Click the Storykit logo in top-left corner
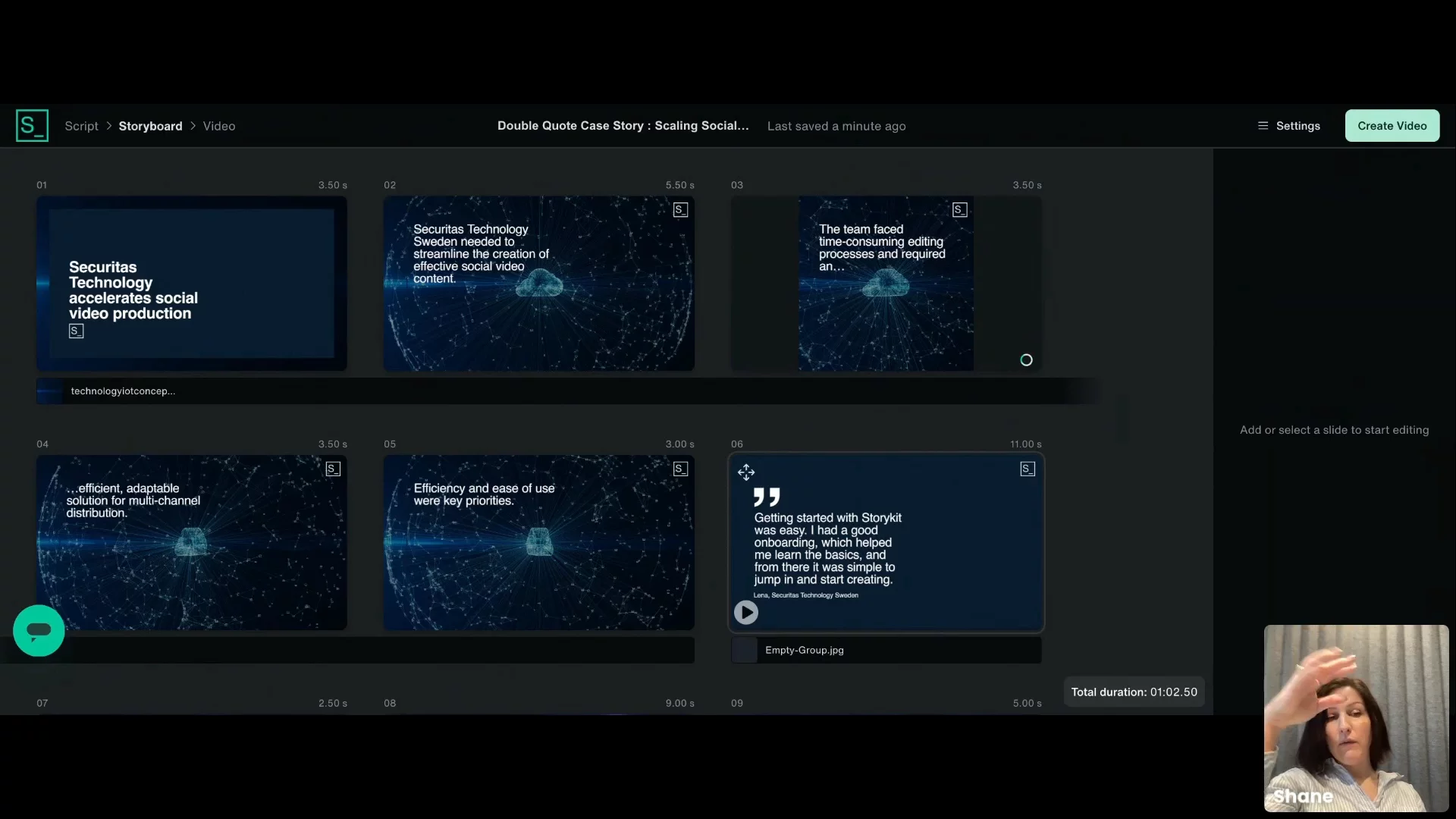 pos(32,126)
